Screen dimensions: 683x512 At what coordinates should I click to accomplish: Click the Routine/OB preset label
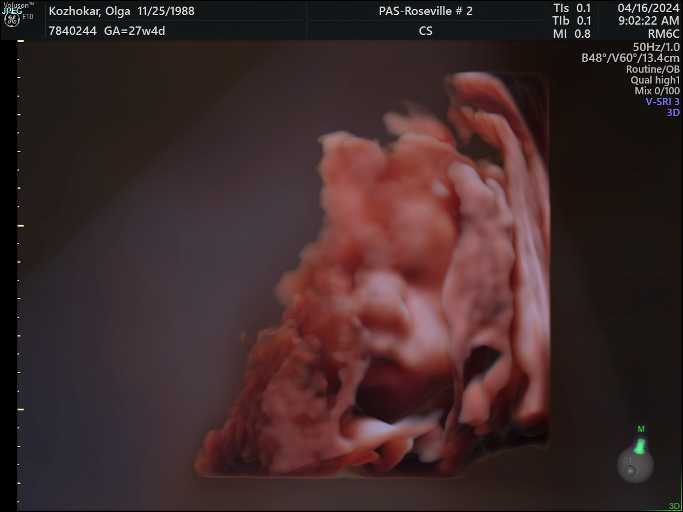(x=652, y=69)
